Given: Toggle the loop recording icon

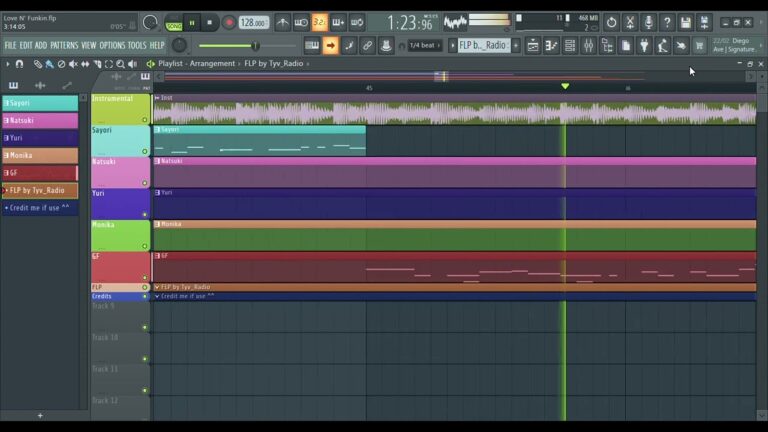Looking at the screenshot, I should [357, 23].
